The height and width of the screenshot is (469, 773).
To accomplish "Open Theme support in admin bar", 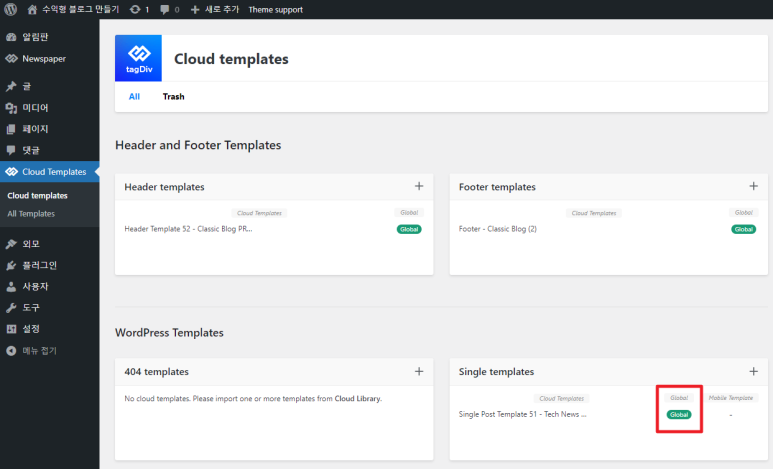I will point(276,9).
